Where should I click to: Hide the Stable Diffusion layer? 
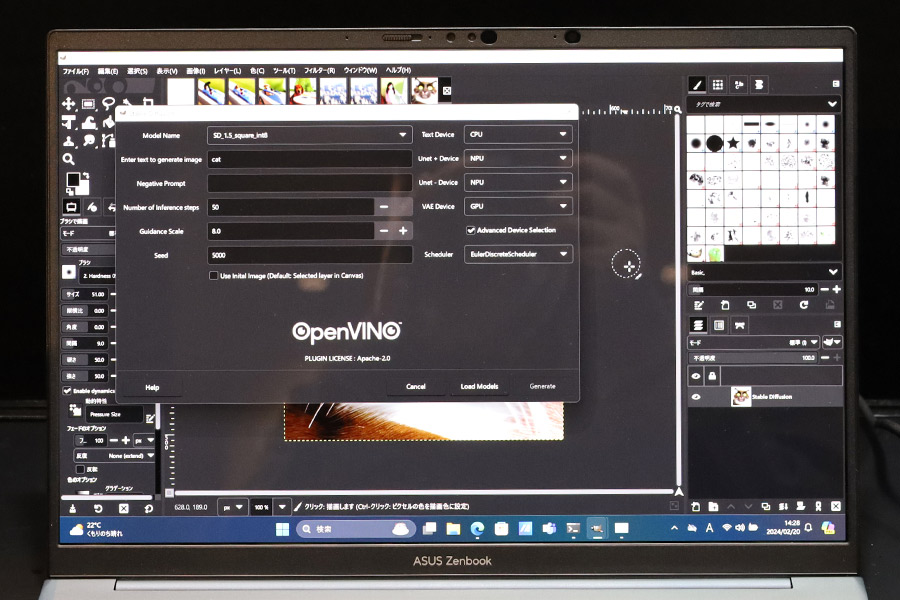696,397
